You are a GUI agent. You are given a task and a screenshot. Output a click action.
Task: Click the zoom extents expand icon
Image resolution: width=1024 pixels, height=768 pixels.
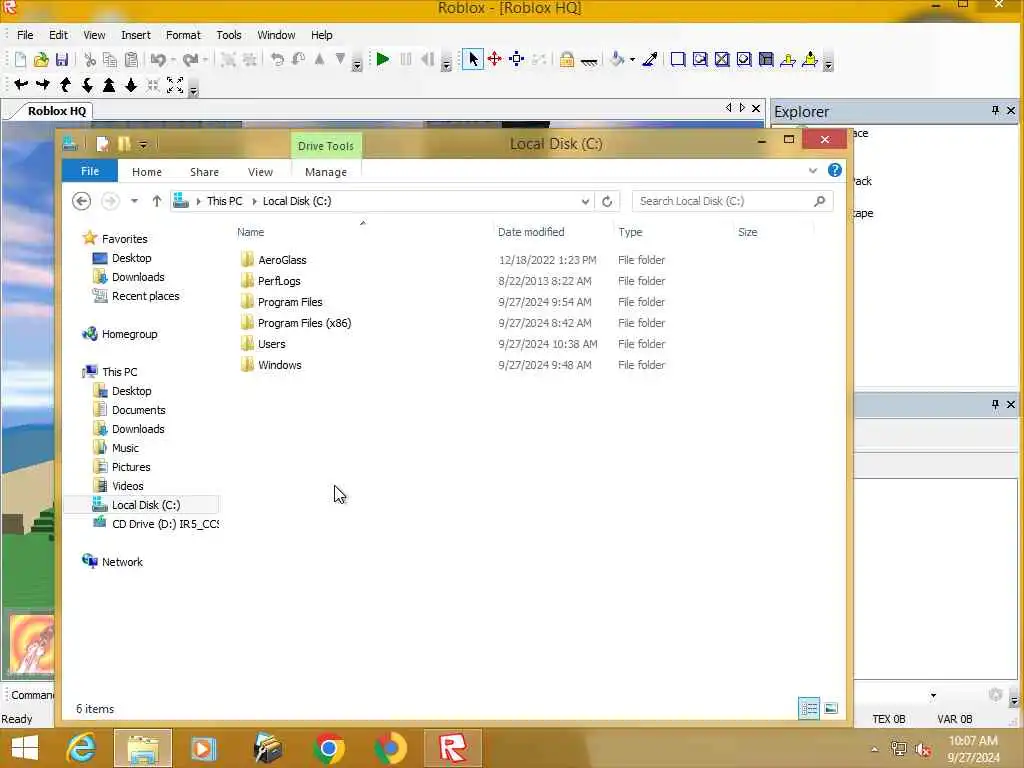(x=175, y=85)
